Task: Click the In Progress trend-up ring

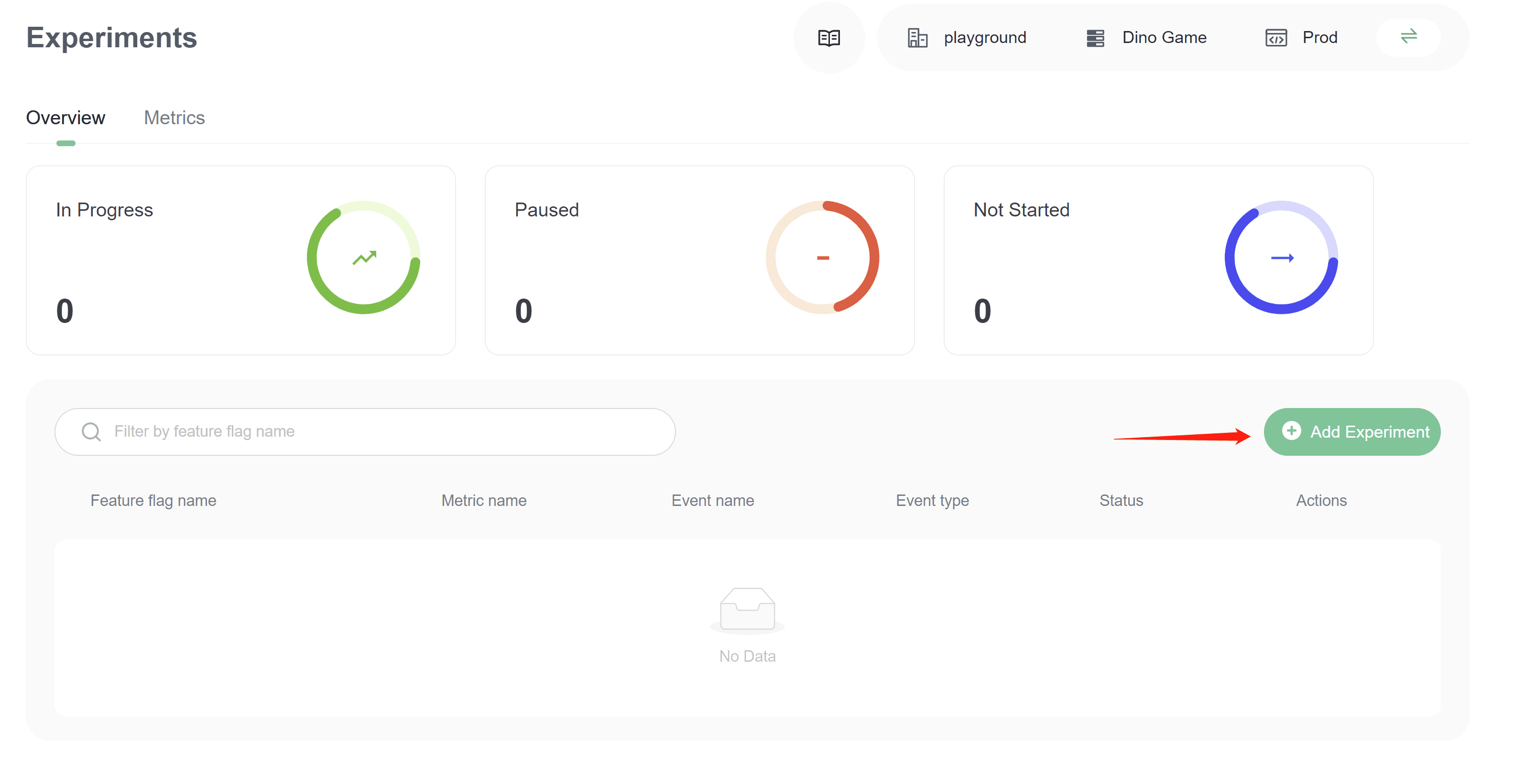Action: click(364, 257)
